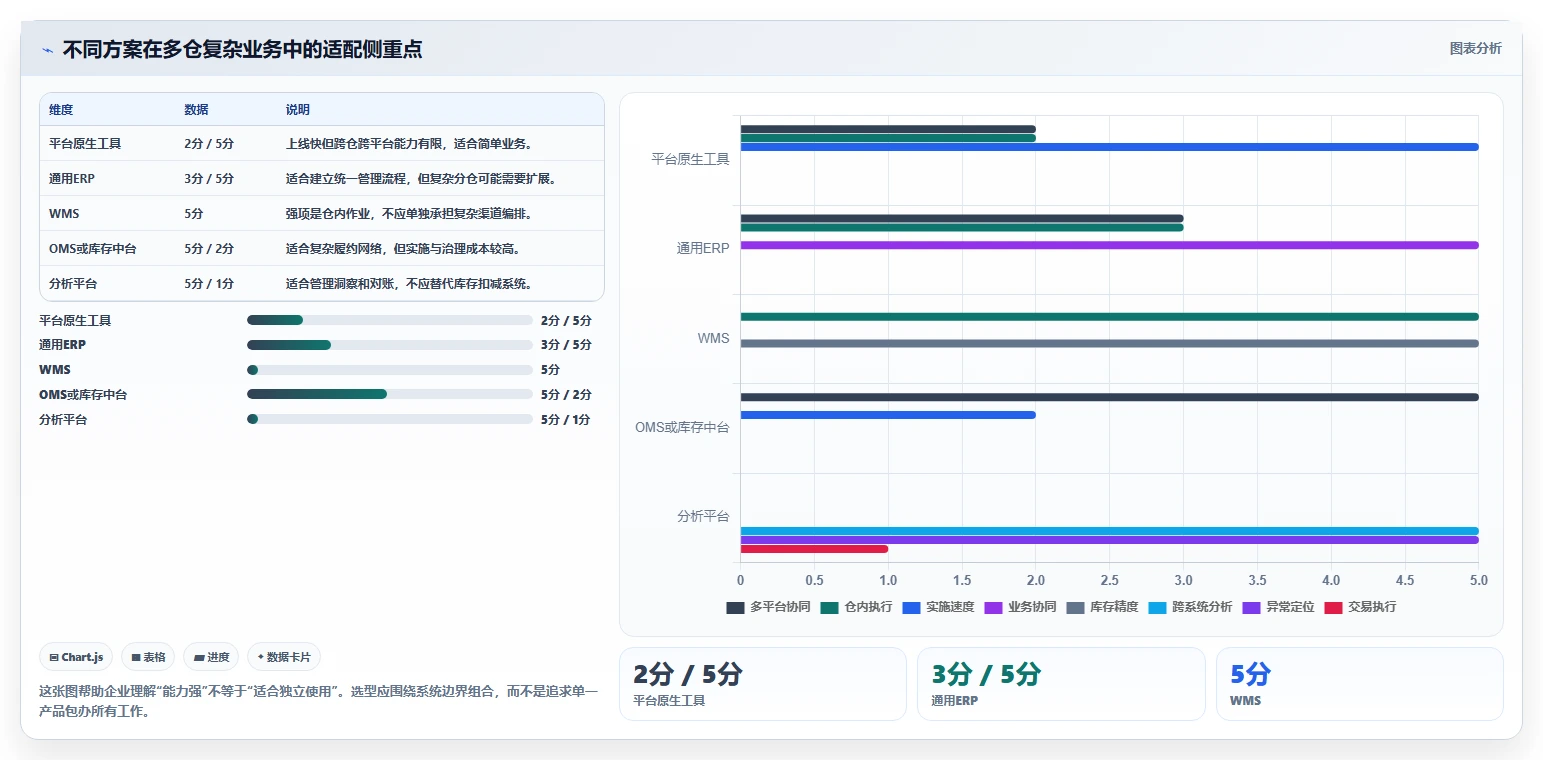Screen dimensions: 1543x760
Task: Click the 平台原生工具 progress bar
Action: click(390, 320)
